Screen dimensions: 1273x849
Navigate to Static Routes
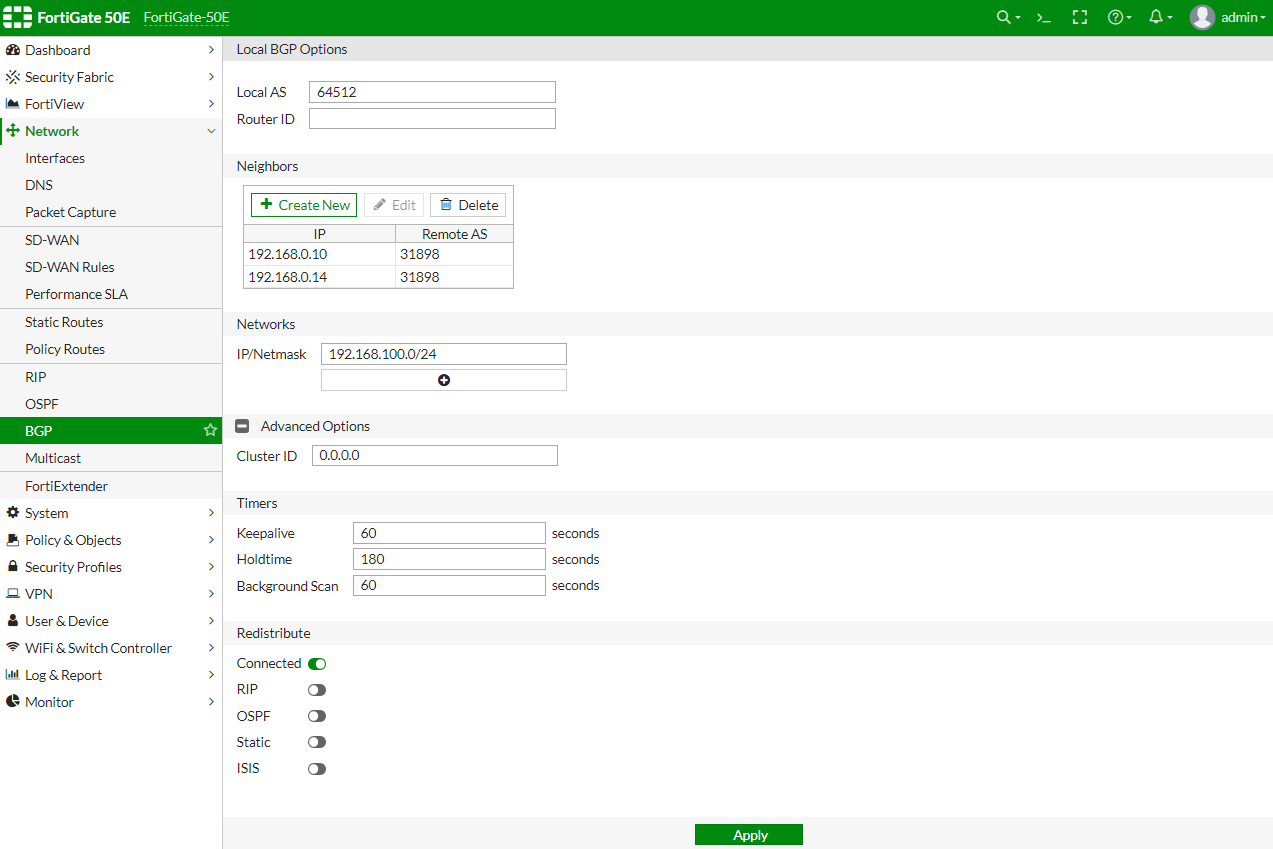pos(63,322)
